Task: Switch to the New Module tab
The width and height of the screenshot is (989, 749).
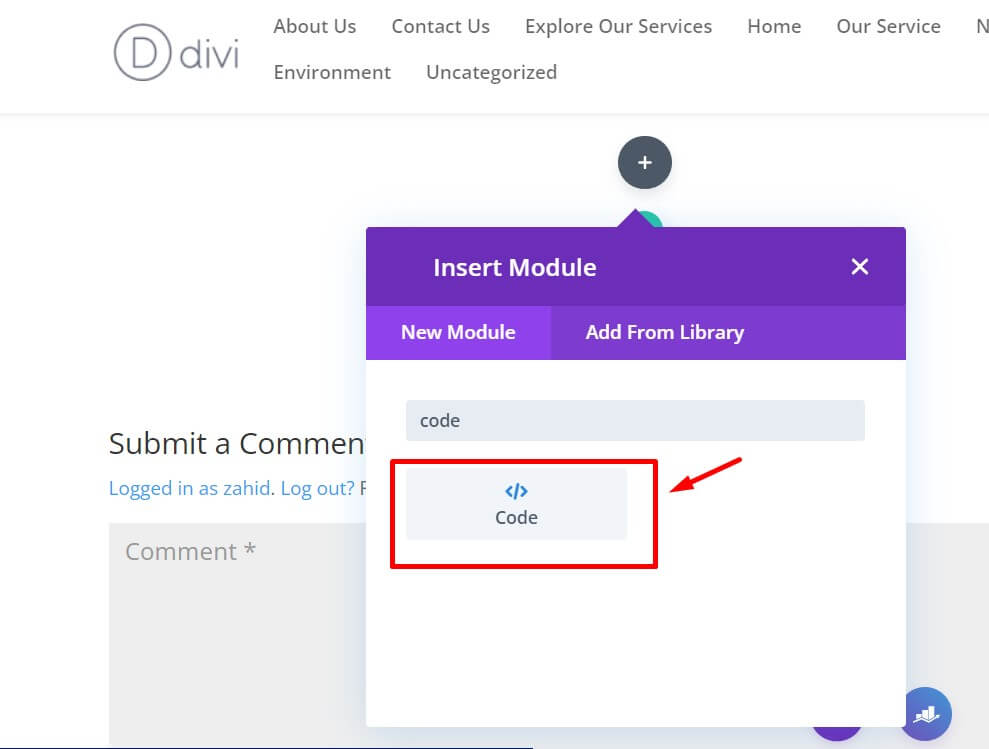Action: click(459, 333)
